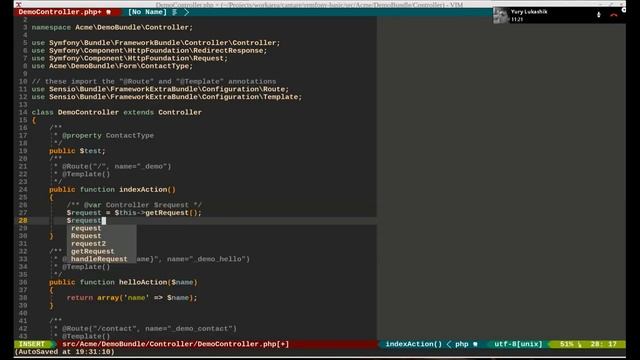This screenshot has width=640, height=360.
Task: Click the AutoSaved at 19:31:10 message
Action: [64, 352]
